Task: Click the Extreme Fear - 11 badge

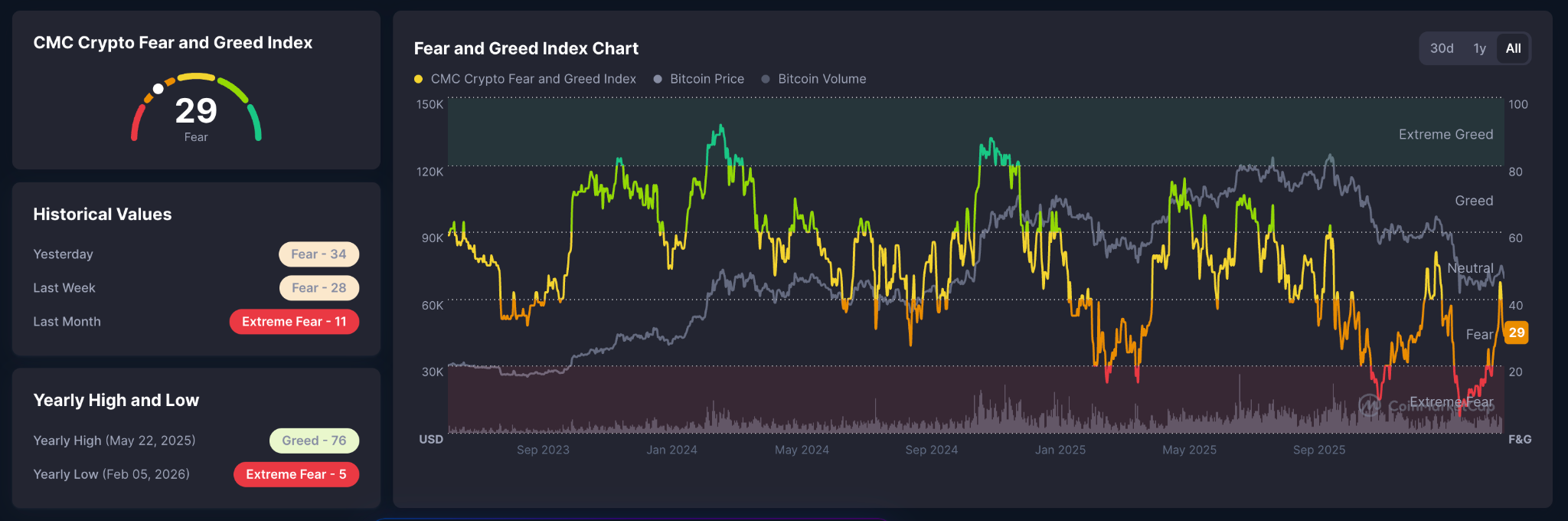Action: pos(294,322)
